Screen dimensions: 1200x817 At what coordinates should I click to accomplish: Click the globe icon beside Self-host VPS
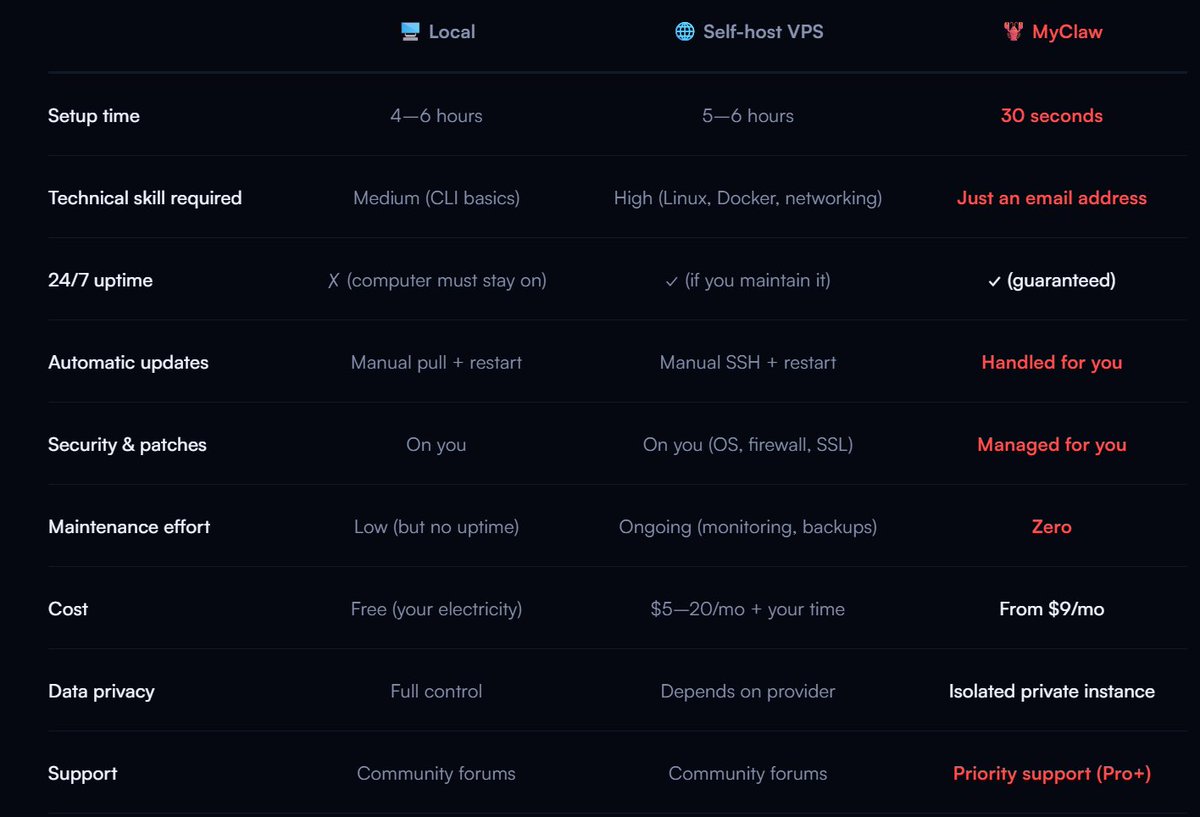tap(684, 32)
